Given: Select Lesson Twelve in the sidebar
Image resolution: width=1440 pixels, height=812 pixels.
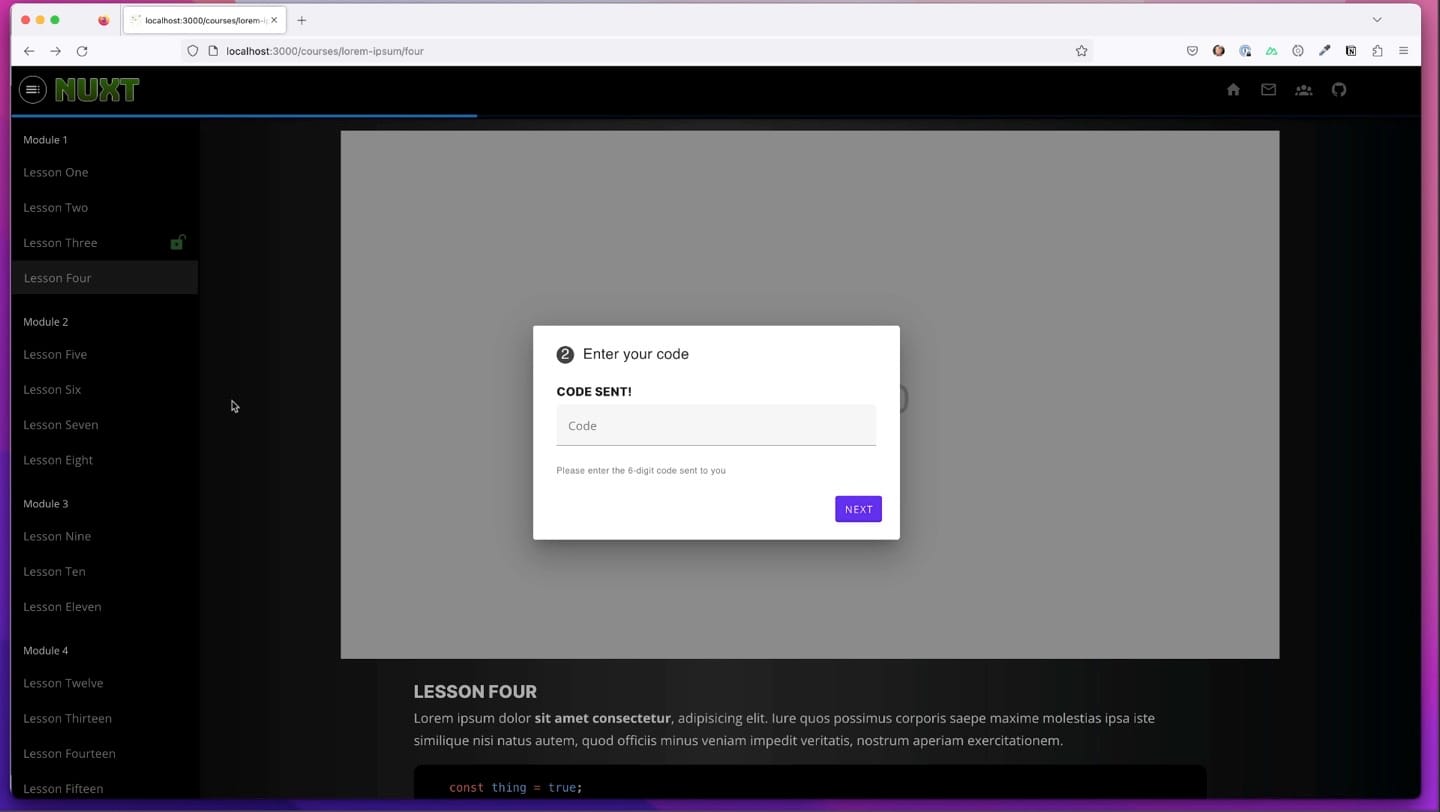Looking at the screenshot, I should tap(63, 683).
